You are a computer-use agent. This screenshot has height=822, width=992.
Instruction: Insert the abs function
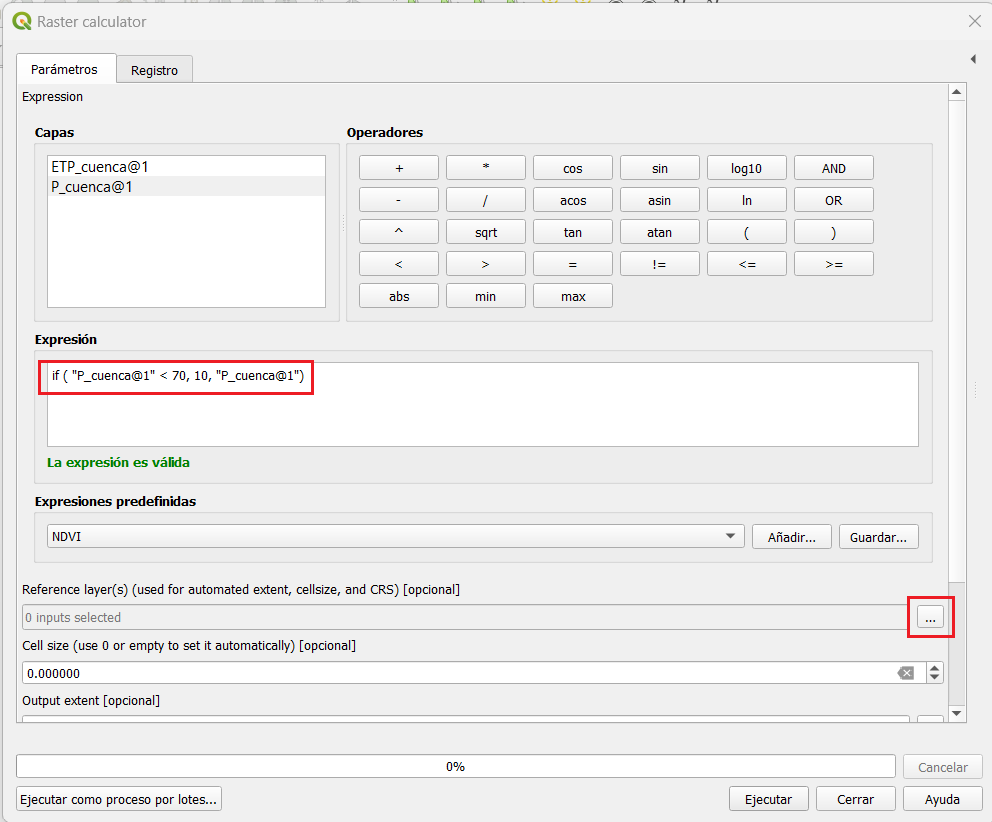point(398,296)
